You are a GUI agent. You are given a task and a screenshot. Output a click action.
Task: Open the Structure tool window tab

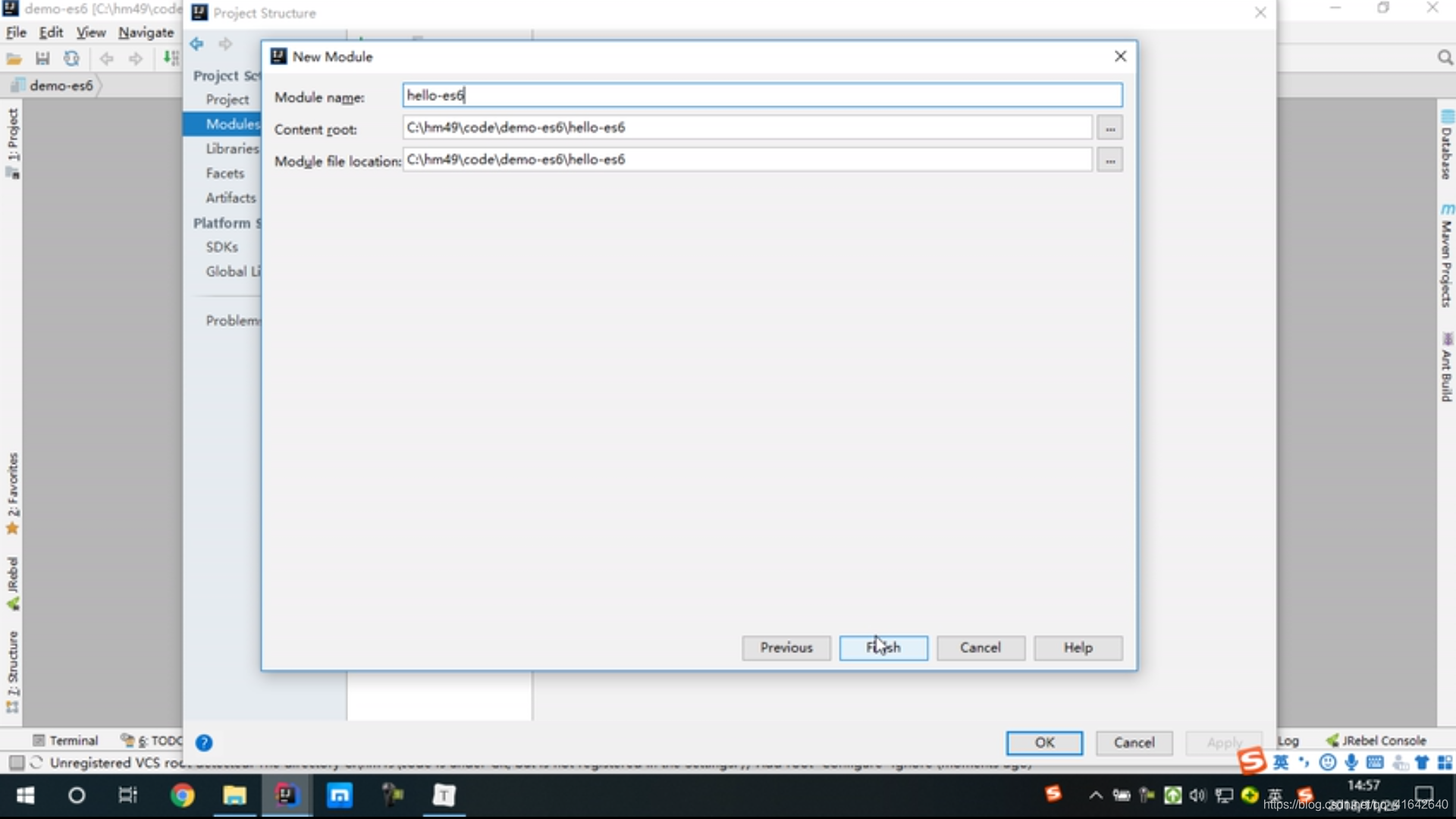[x=13, y=672]
